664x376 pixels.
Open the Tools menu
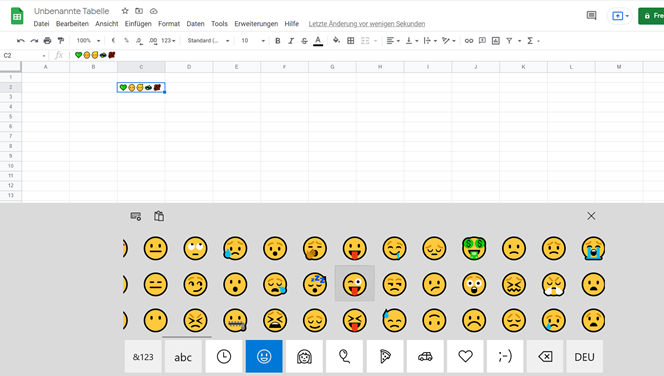coord(219,24)
